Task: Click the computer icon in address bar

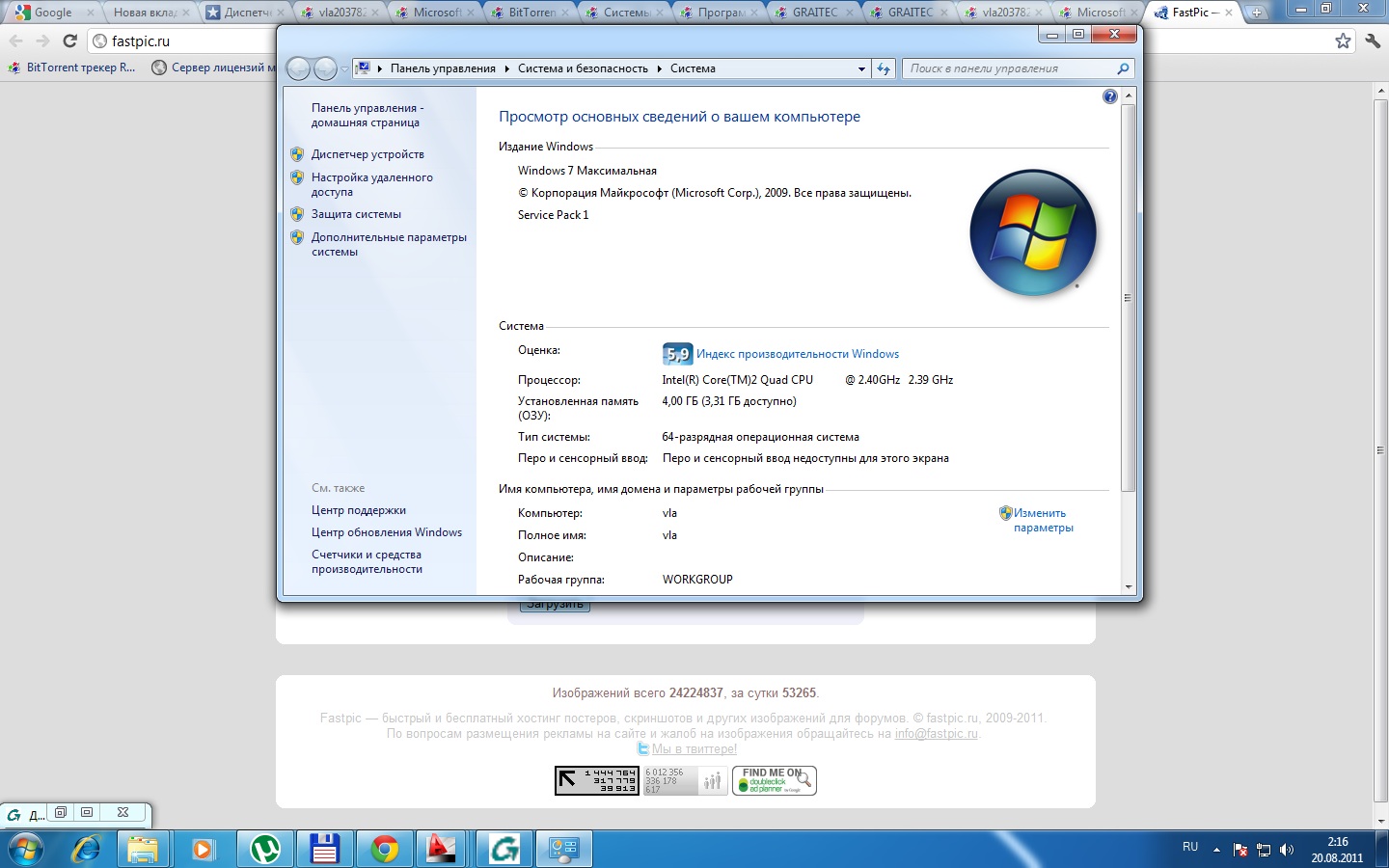Action: (x=364, y=68)
